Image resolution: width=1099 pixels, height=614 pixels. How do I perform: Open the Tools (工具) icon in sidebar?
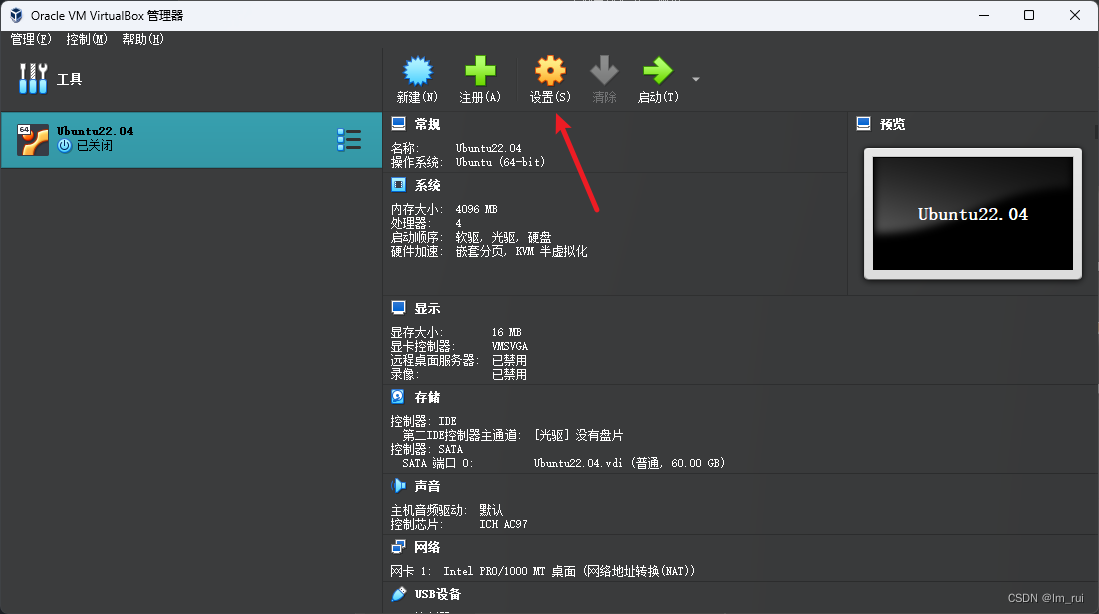[x=33, y=79]
